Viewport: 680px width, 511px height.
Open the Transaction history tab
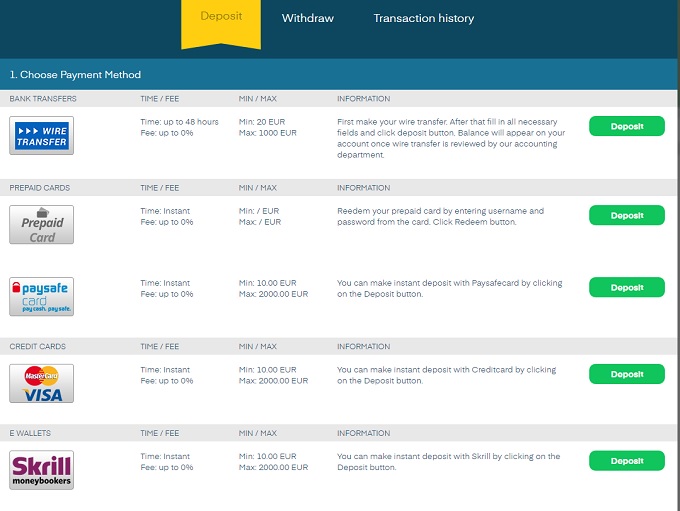[423, 18]
